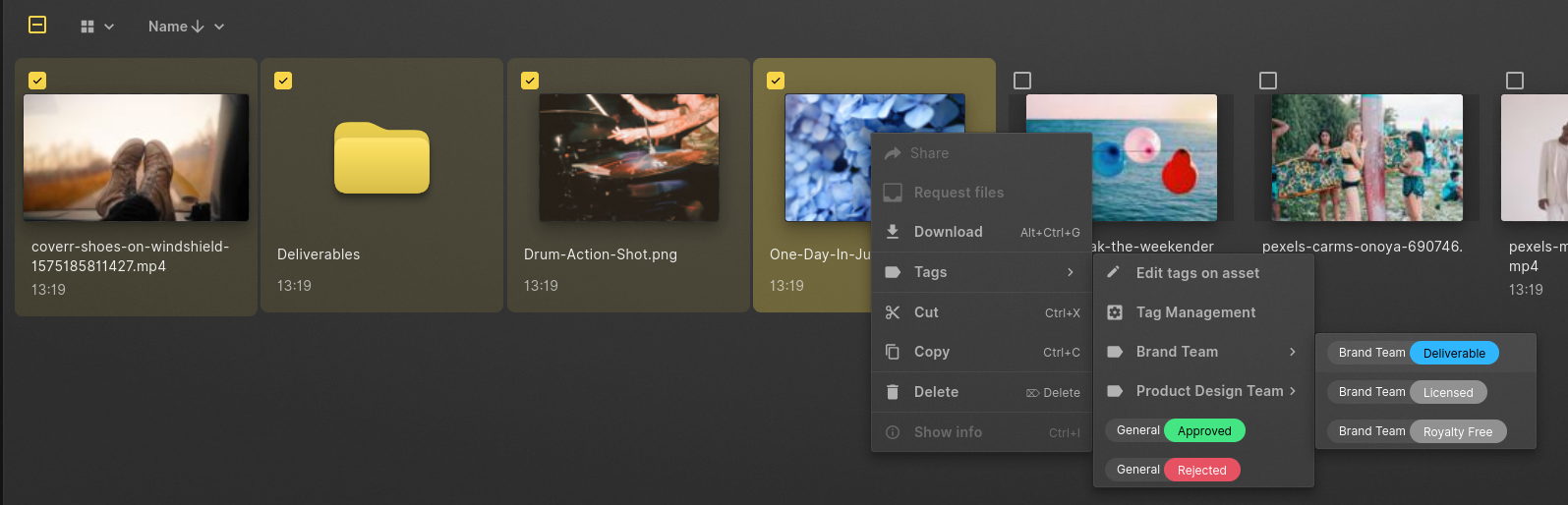Expand the Product Design Team submenu
Screen dimensions: 1568x505
[1203, 391]
